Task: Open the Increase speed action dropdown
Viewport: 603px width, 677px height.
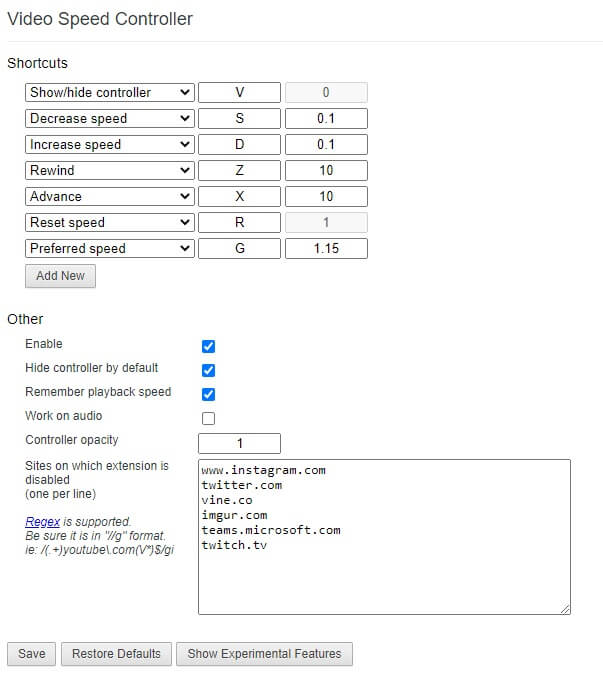Action: (110, 145)
